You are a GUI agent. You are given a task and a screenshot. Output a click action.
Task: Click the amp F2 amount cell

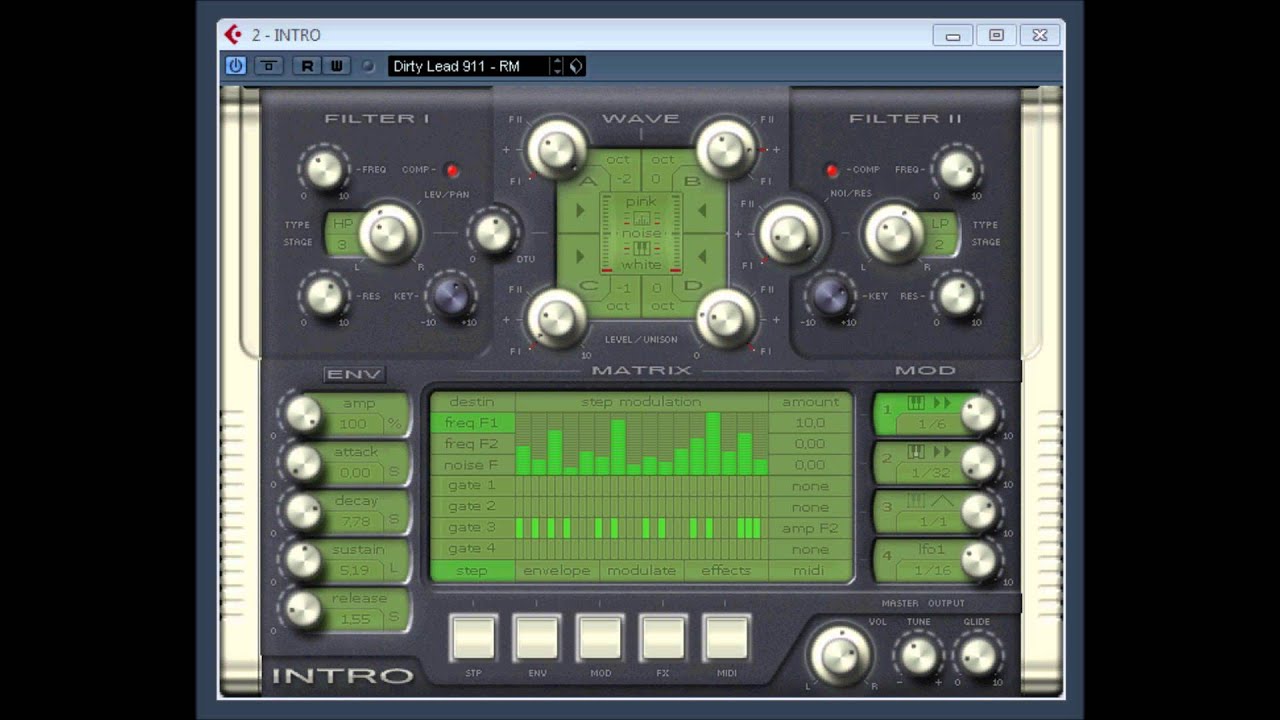[810, 528]
